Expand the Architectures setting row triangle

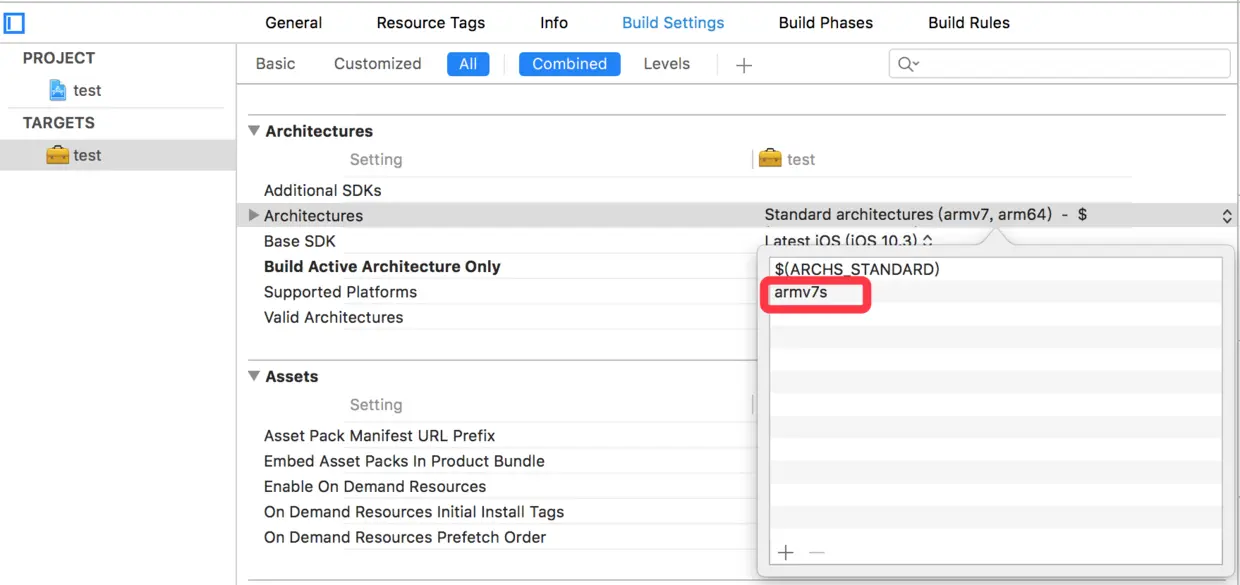[x=254, y=215]
